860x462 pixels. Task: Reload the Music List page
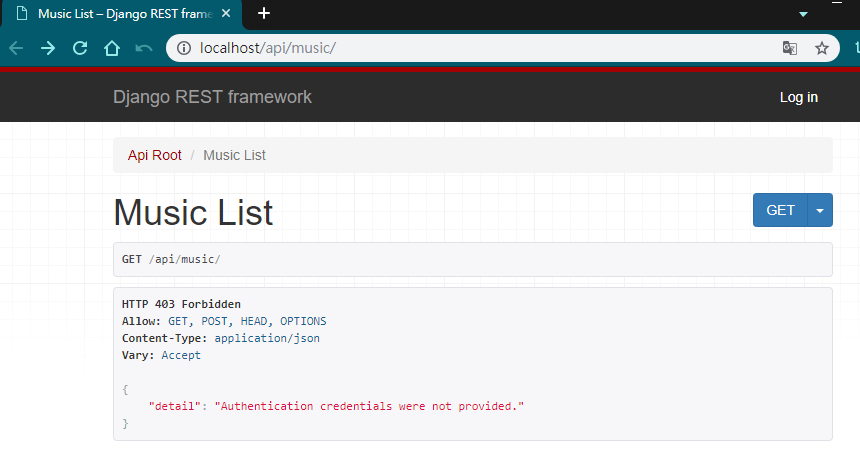click(x=80, y=48)
